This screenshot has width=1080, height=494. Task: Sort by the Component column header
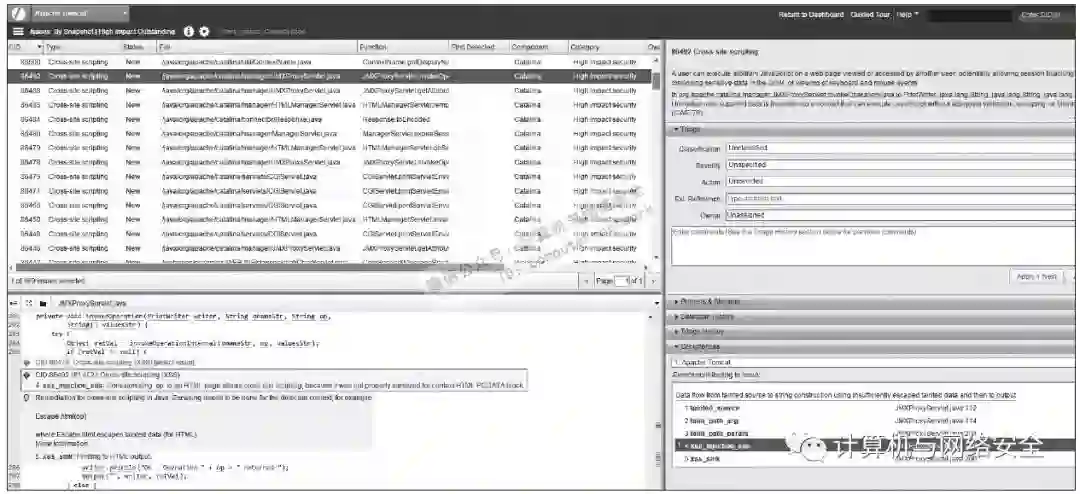538,47
